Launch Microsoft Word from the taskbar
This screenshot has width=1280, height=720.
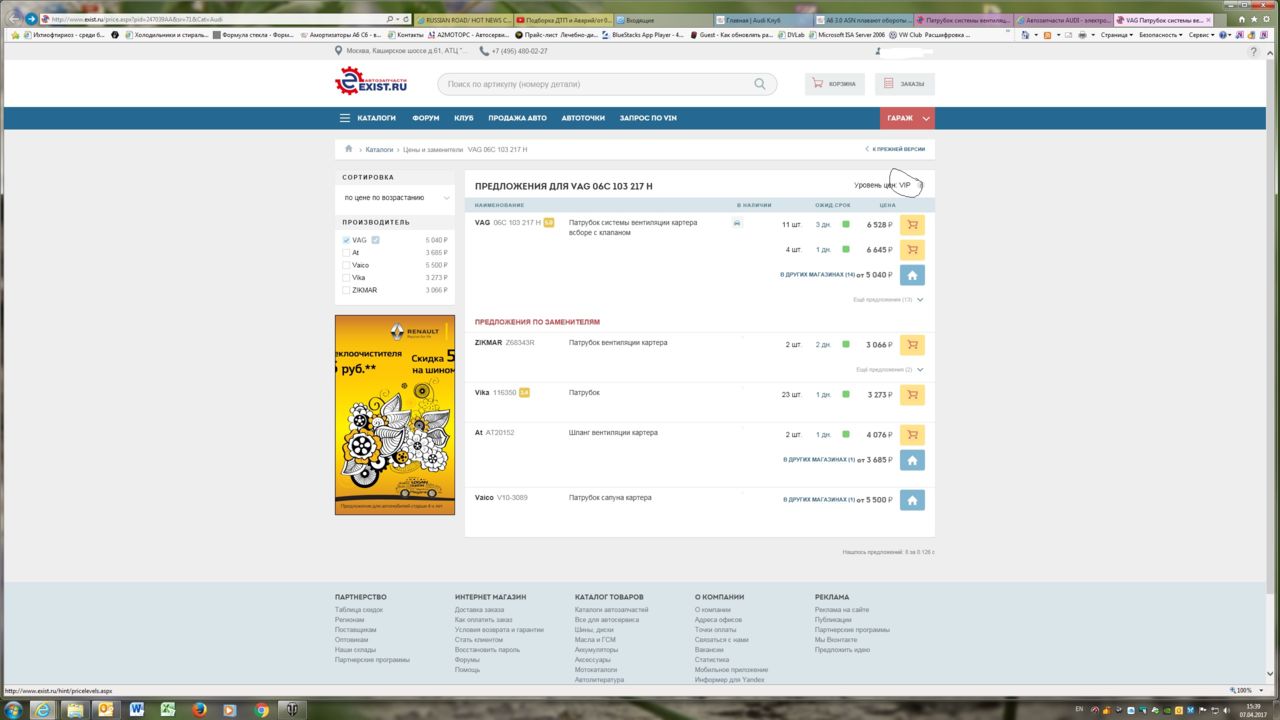coord(137,710)
